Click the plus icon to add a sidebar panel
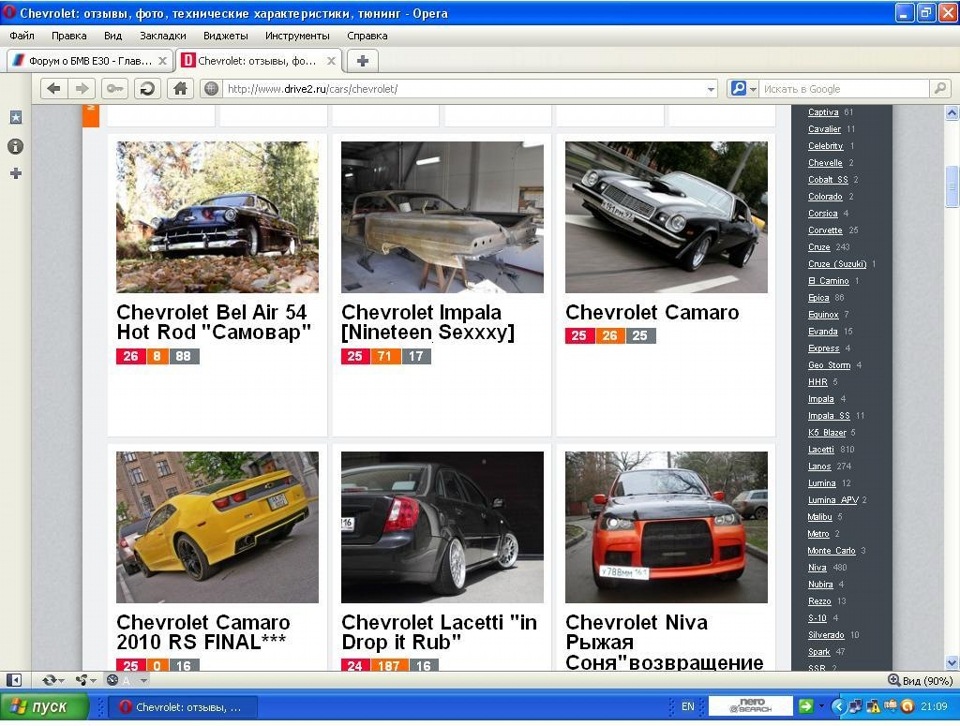The height and width of the screenshot is (726, 960). click(x=15, y=173)
